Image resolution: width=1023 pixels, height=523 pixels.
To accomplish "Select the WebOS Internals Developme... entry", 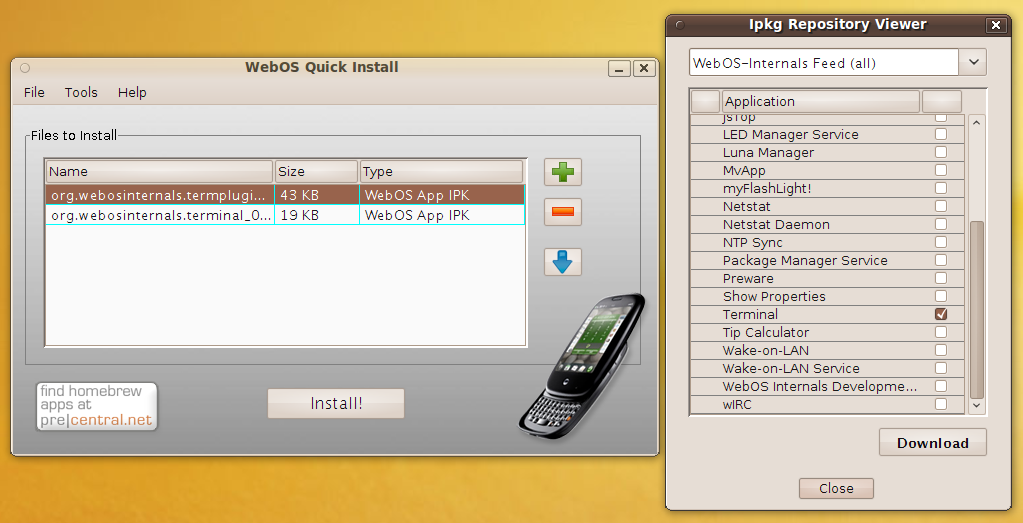I will [819, 386].
